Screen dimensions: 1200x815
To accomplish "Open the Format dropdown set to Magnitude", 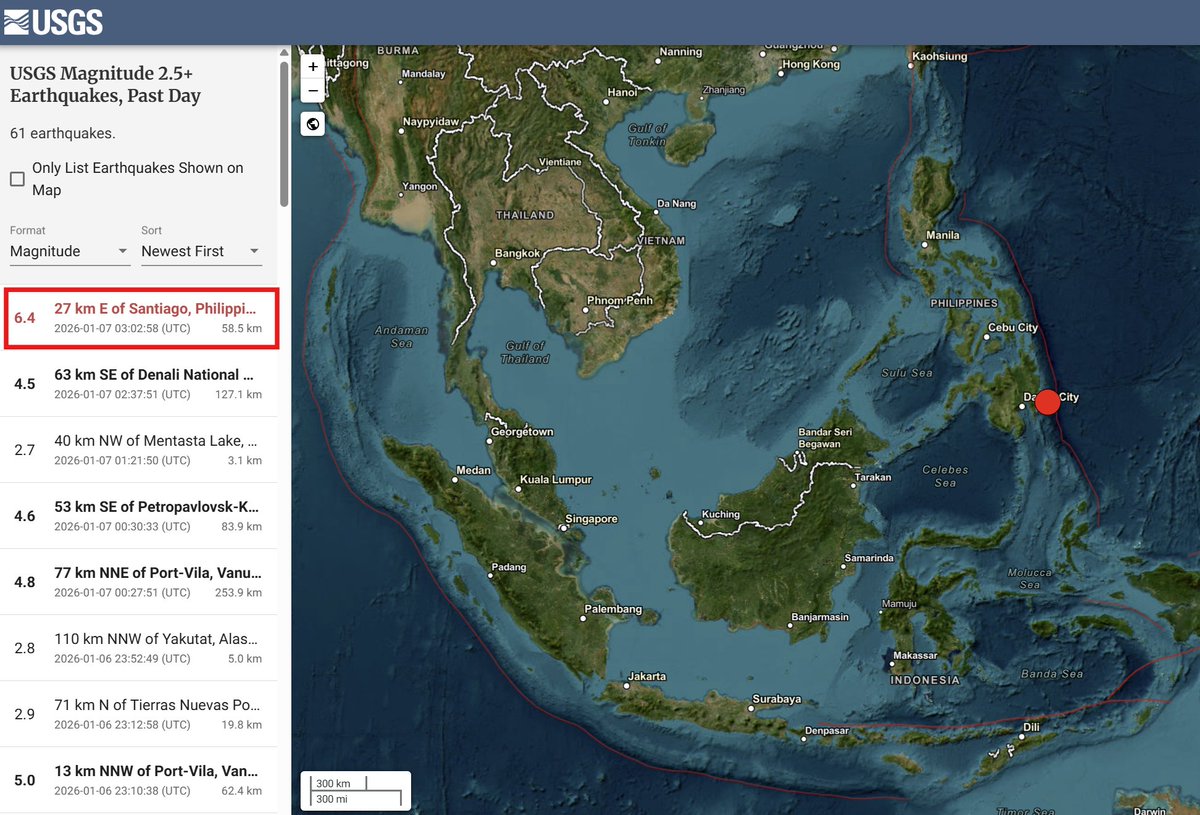I will point(70,251).
